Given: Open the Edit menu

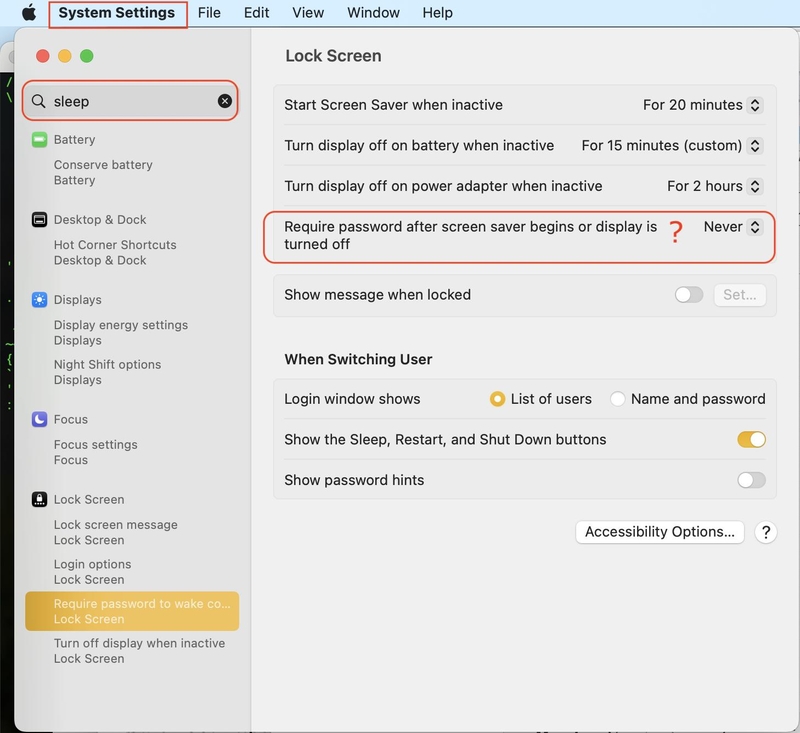Looking at the screenshot, I should point(256,13).
